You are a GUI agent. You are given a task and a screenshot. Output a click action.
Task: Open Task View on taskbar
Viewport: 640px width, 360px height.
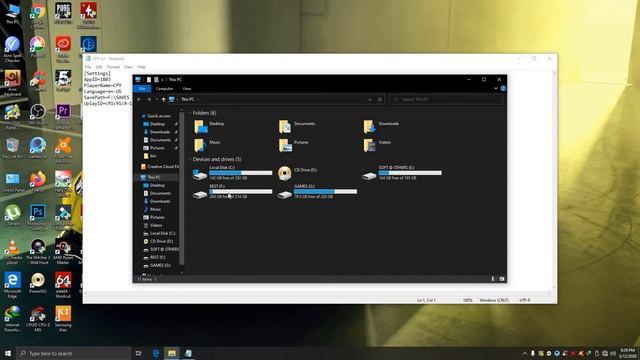click(x=139, y=353)
